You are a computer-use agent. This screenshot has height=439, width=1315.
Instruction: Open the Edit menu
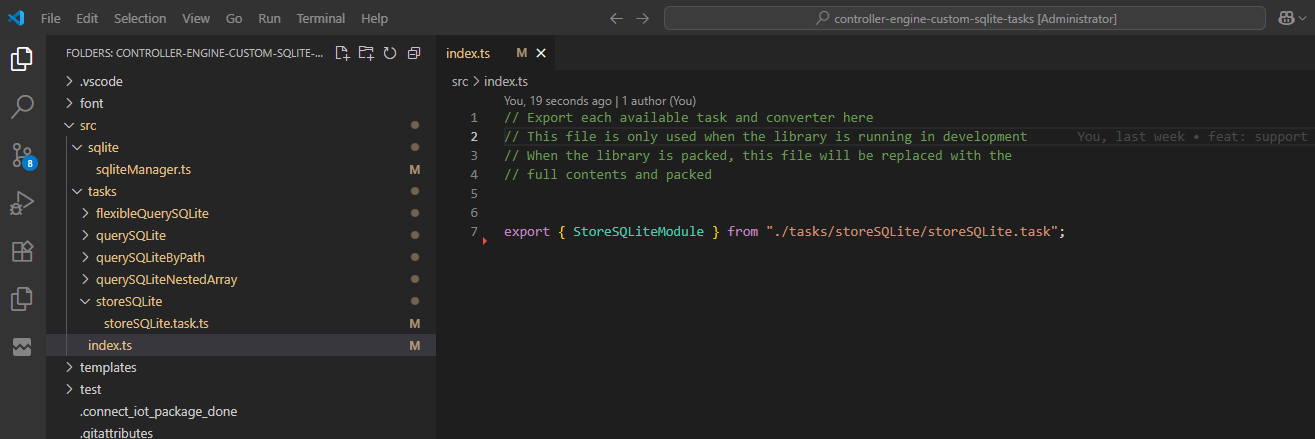[87, 18]
